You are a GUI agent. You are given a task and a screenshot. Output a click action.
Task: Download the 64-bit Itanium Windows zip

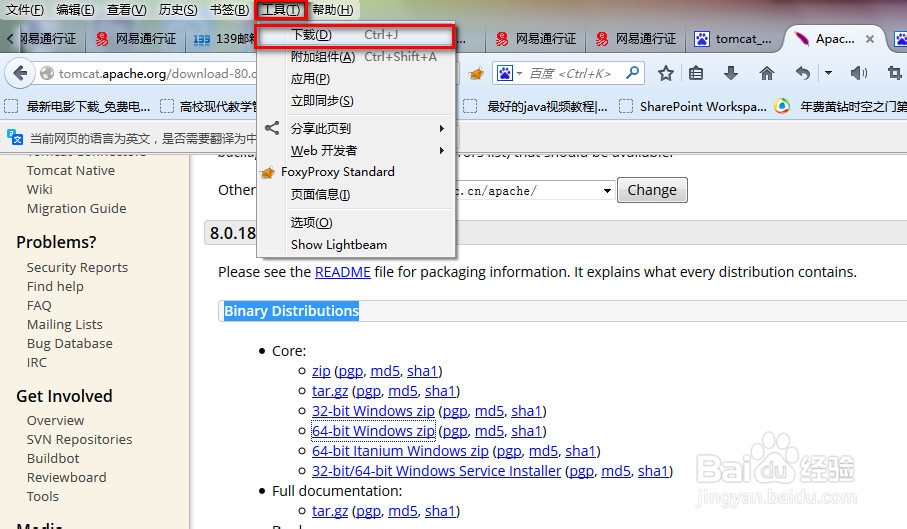pyautogui.click(x=400, y=450)
